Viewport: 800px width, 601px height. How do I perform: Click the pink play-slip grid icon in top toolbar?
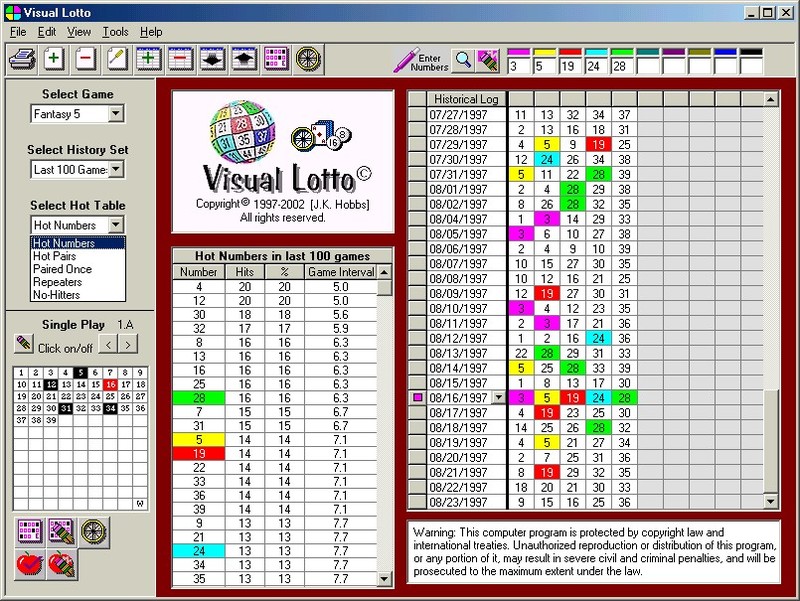point(276,59)
